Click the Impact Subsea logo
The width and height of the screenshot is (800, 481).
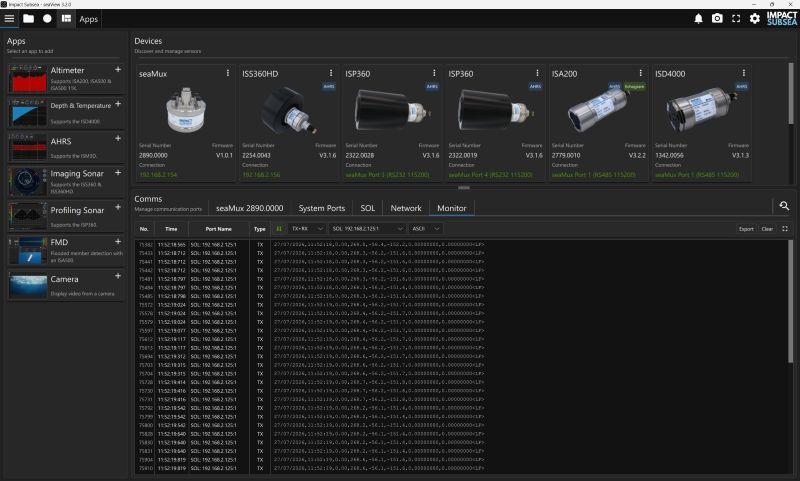coord(781,19)
